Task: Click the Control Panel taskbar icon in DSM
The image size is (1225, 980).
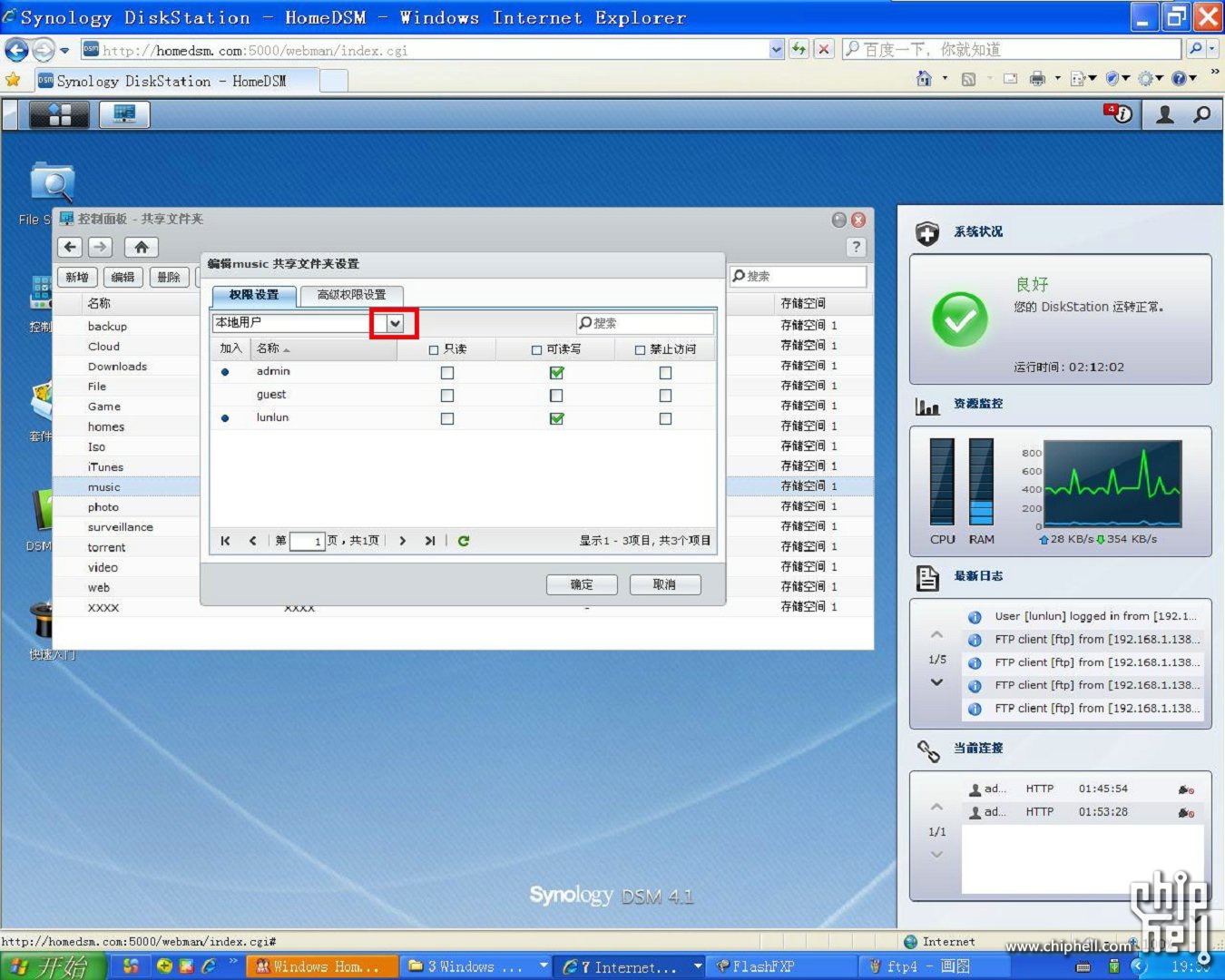Action: pos(124,114)
